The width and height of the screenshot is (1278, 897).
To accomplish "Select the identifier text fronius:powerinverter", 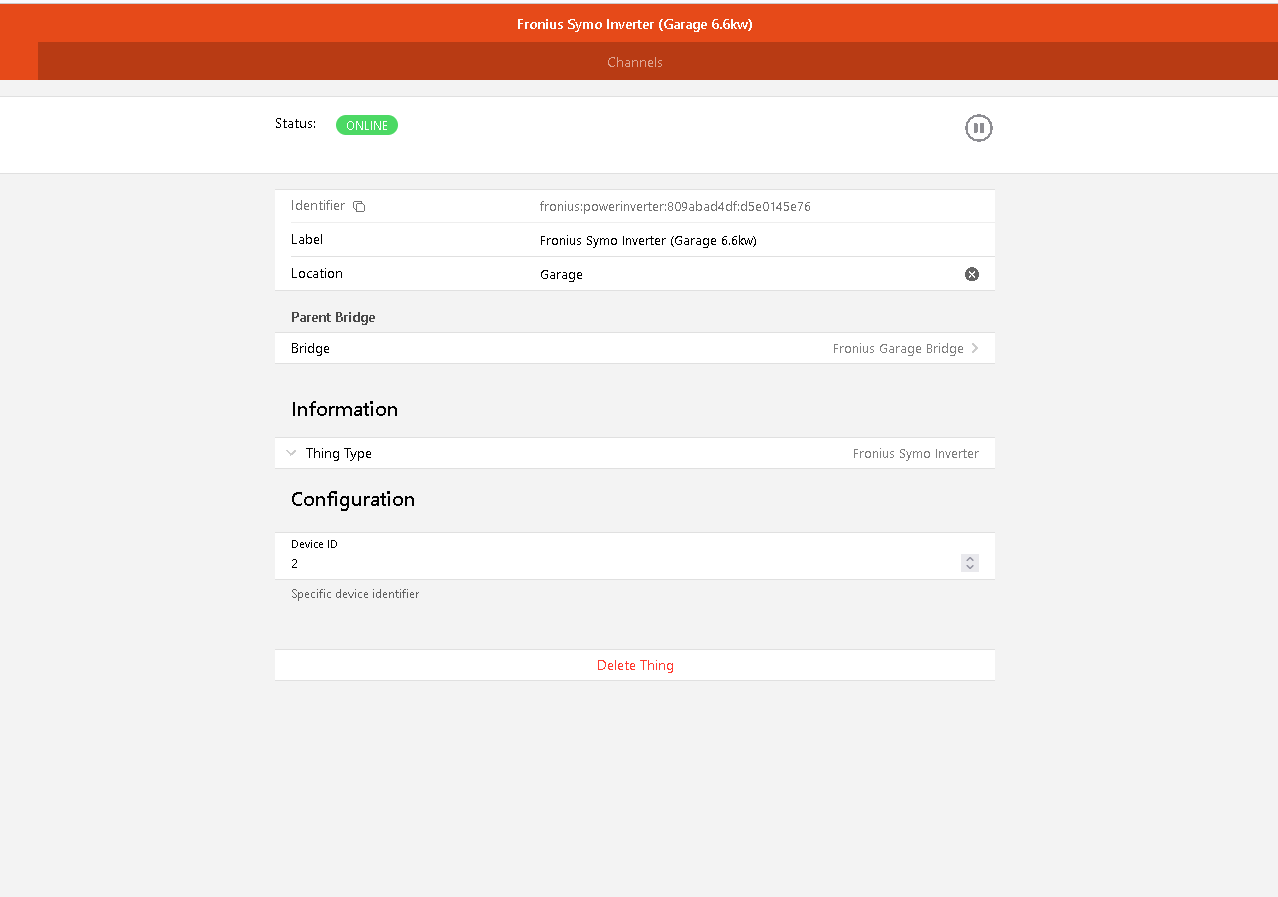I will [675, 207].
